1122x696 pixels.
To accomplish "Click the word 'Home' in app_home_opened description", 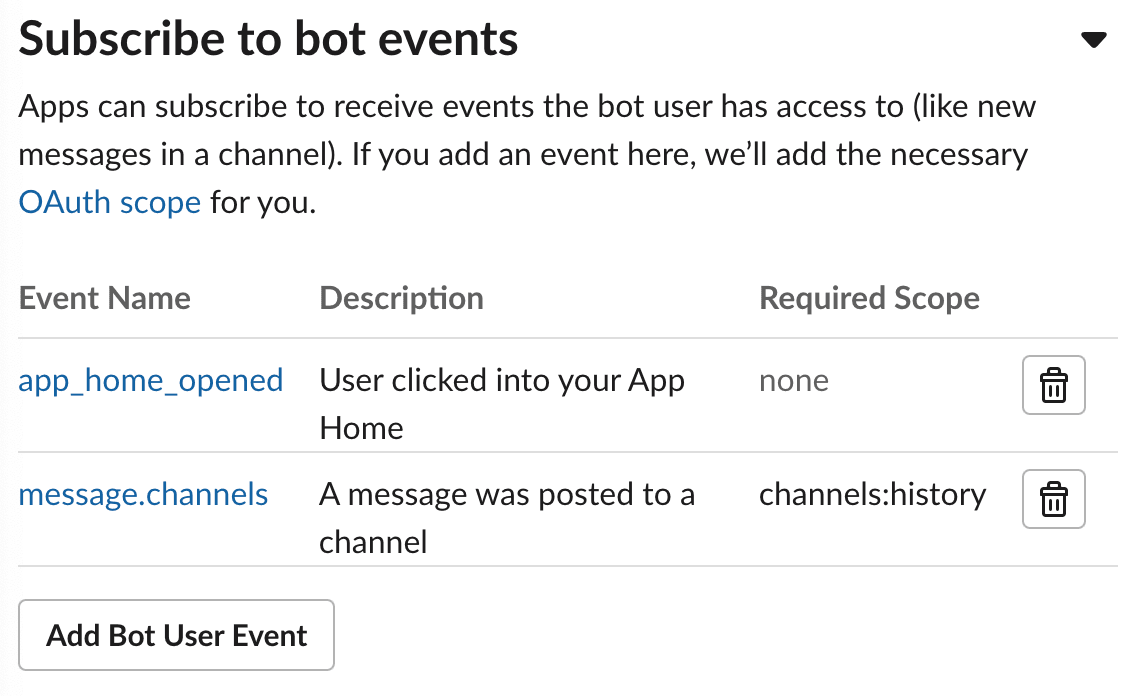I will (x=361, y=428).
